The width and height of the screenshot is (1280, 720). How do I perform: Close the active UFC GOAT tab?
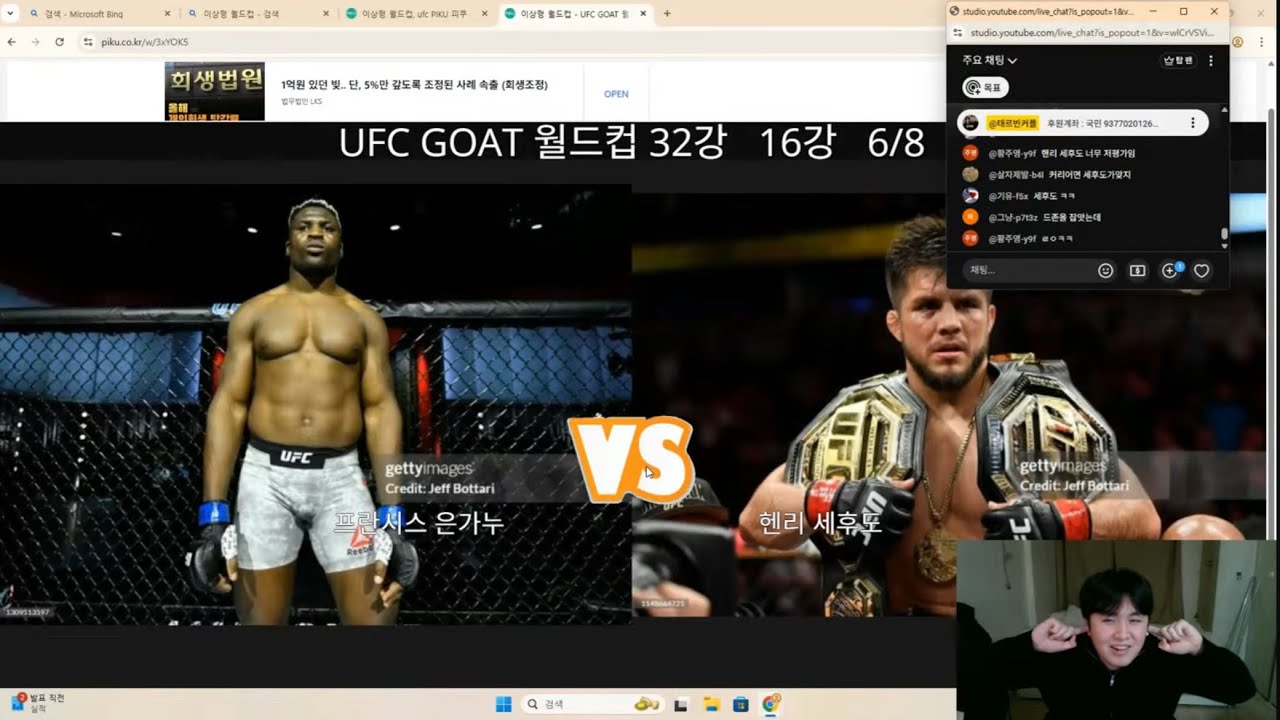coord(645,14)
